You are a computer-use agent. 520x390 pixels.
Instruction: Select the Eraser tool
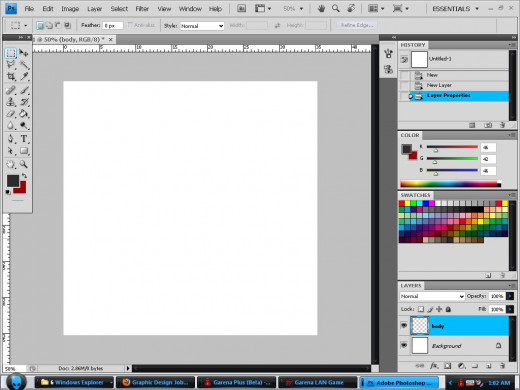[11, 114]
